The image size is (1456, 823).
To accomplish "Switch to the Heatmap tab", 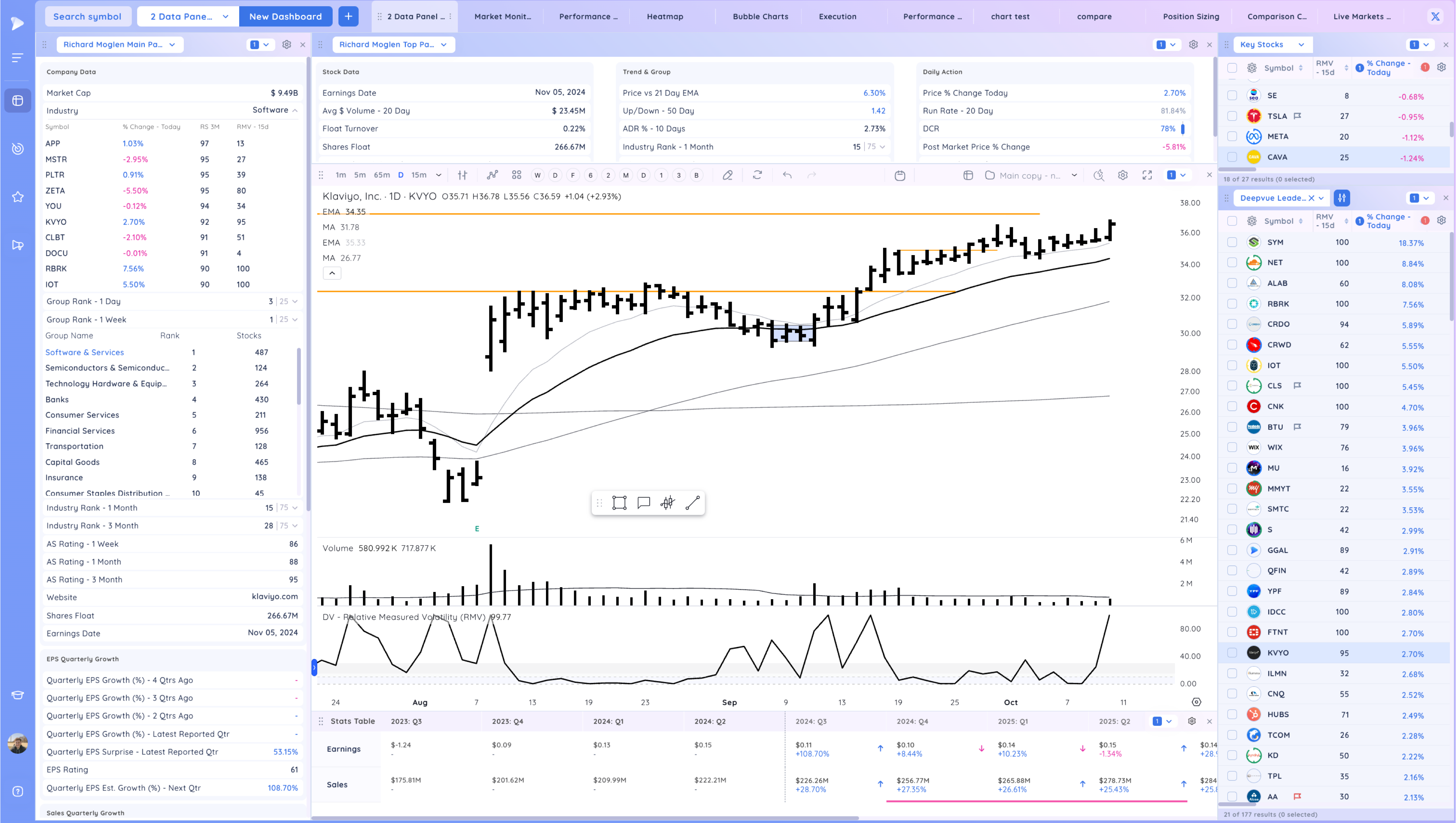I will [x=664, y=16].
